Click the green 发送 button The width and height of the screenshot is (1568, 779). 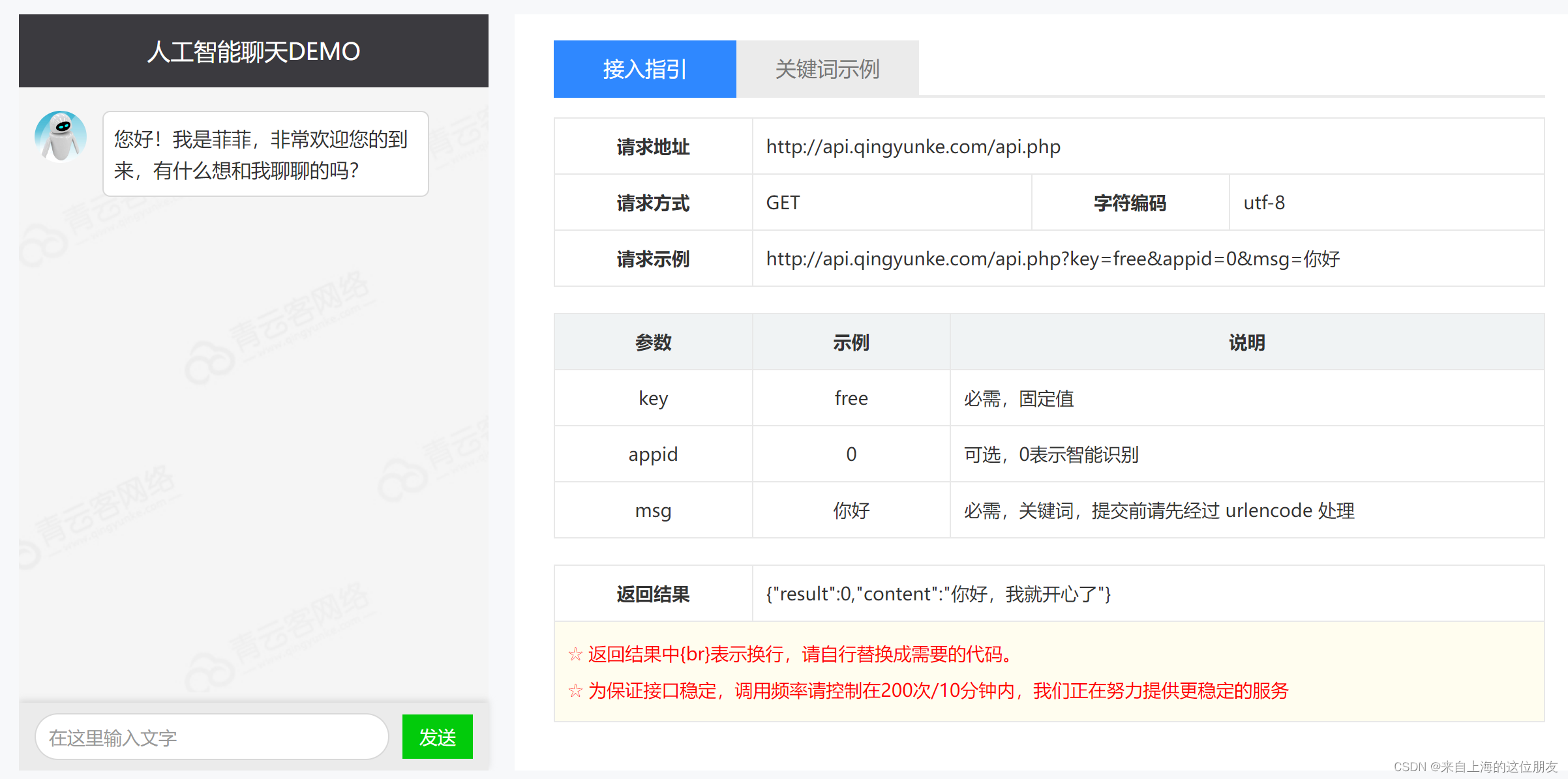[x=437, y=737]
